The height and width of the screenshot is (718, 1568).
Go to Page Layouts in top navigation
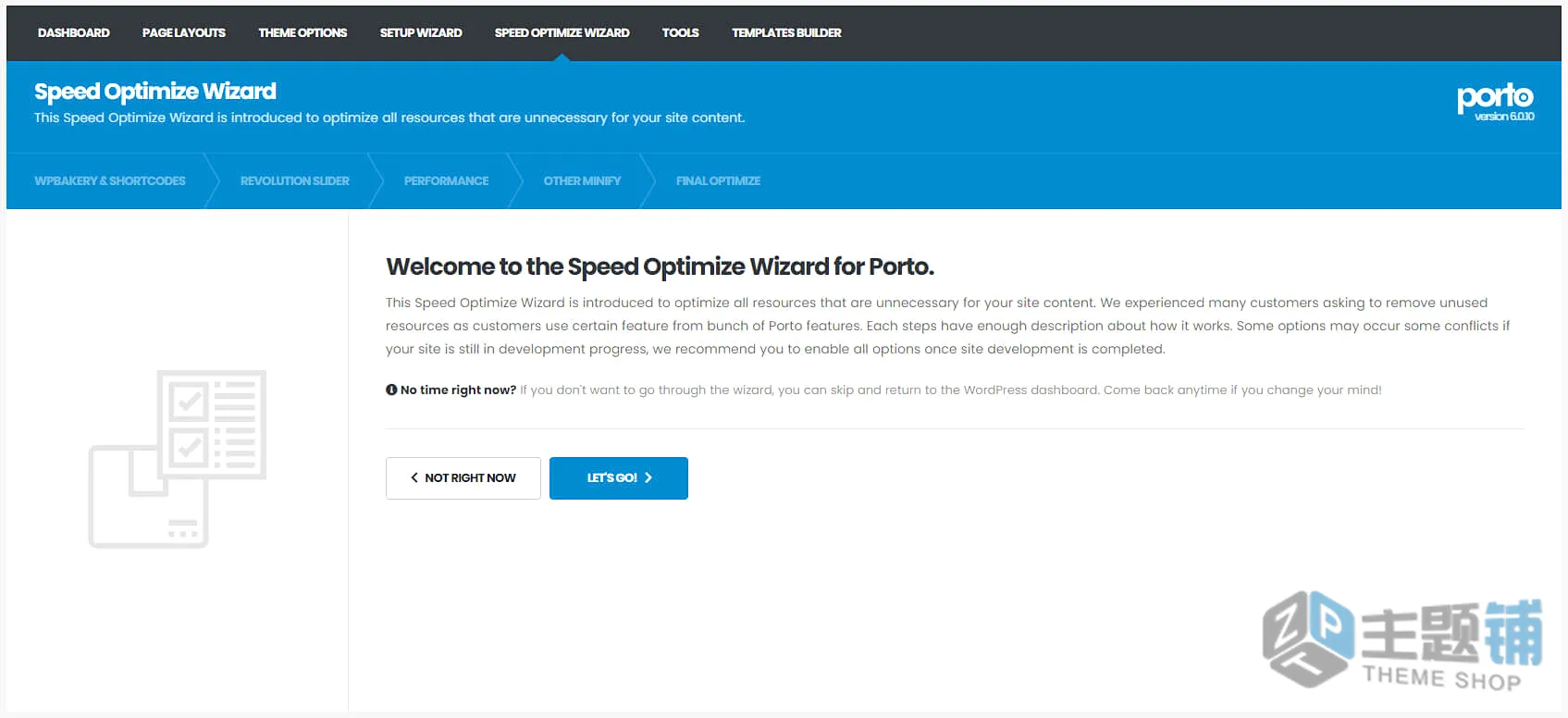(x=184, y=32)
